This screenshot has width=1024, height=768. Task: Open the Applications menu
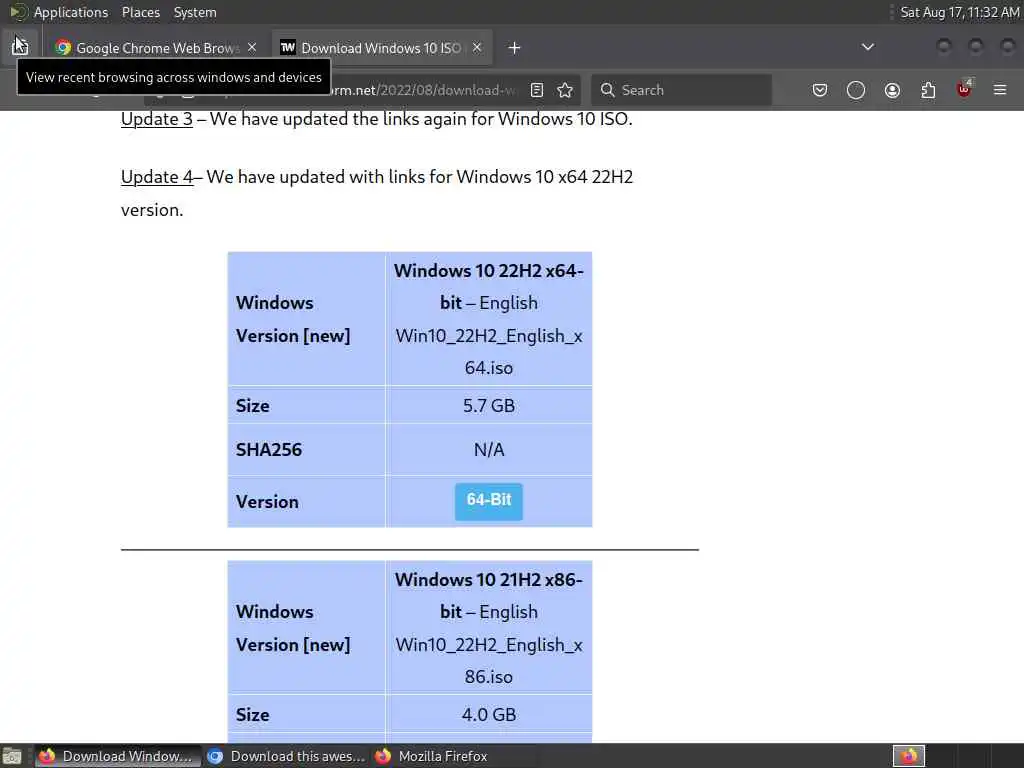pyautogui.click(x=71, y=12)
